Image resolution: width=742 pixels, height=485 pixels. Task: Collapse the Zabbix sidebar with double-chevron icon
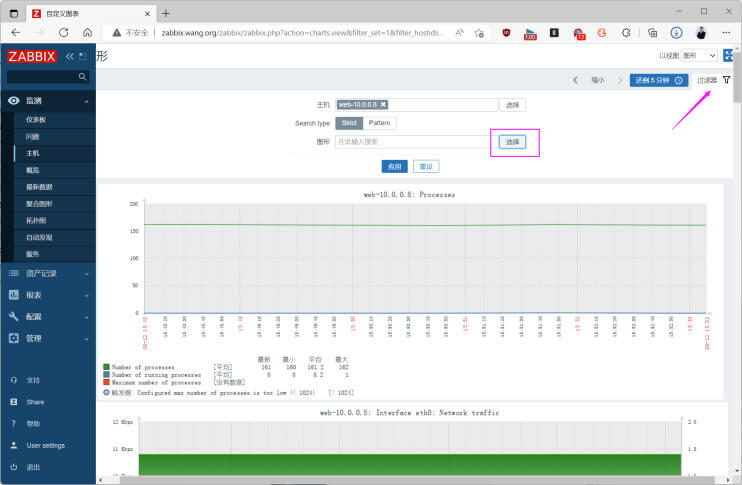tap(70, 56)
